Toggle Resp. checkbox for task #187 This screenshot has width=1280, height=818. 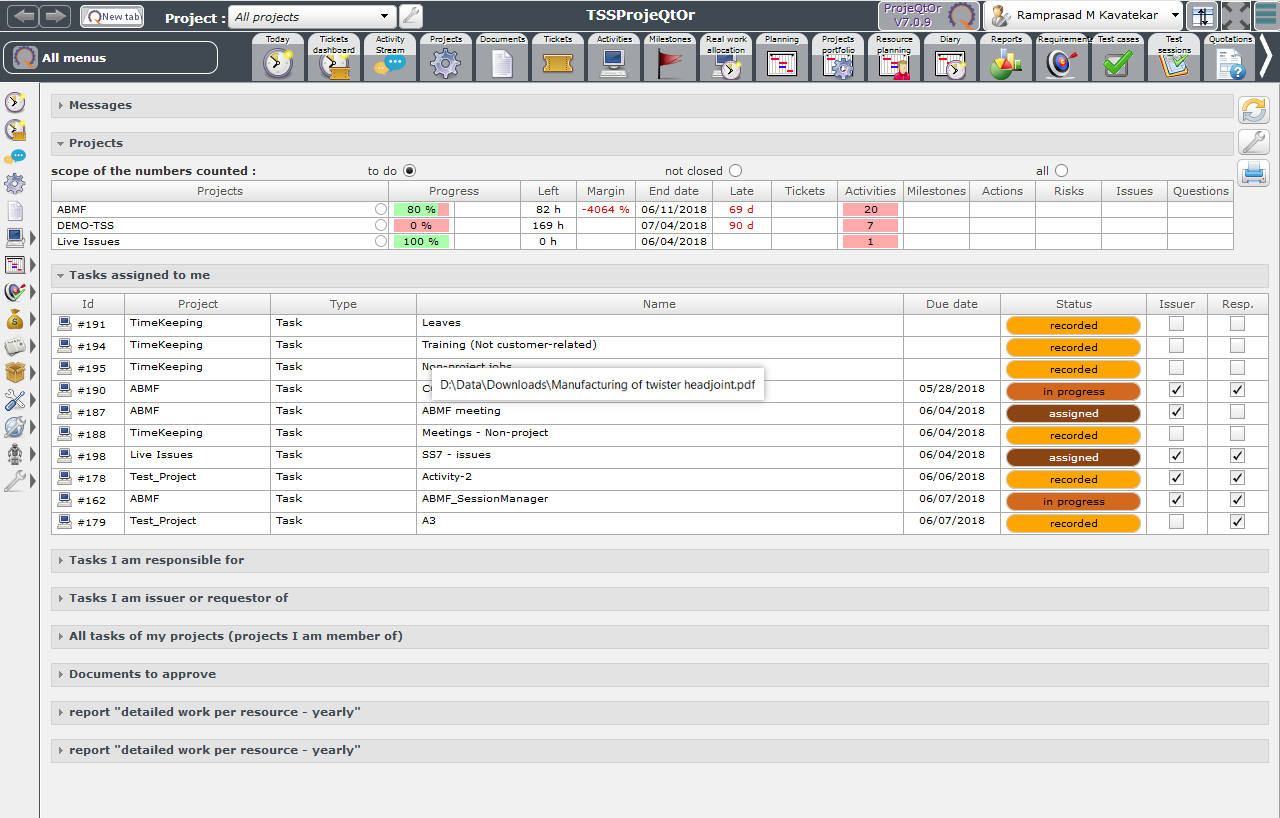[1237, 412]
